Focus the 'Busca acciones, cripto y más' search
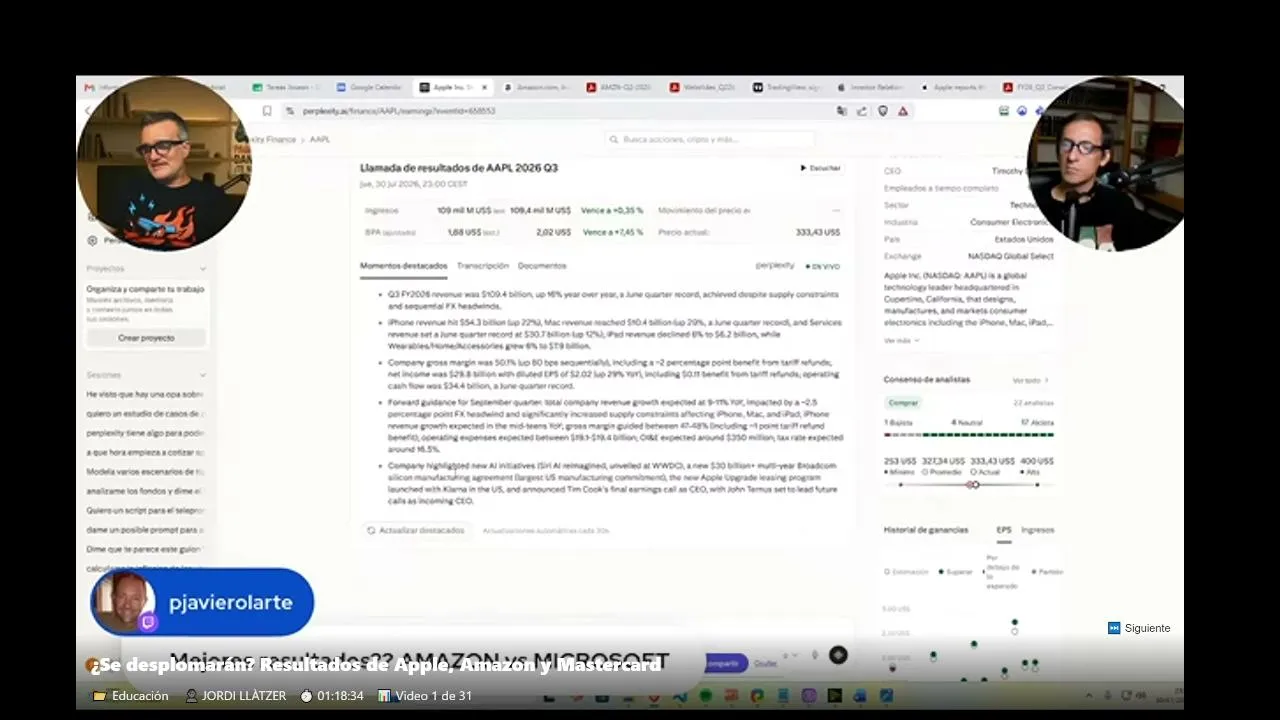Screen dimensions: 1280x720 click(x=710, y=140)
